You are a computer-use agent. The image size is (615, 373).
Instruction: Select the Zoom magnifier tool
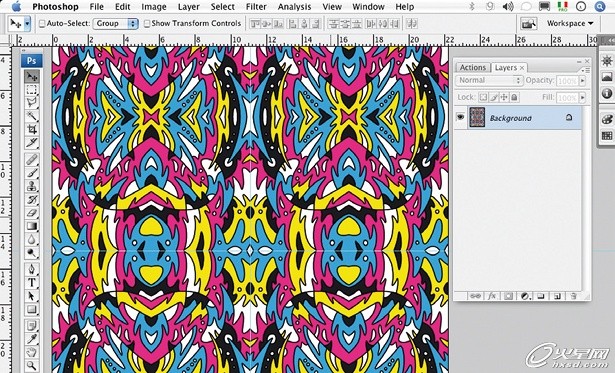point(32,365)
